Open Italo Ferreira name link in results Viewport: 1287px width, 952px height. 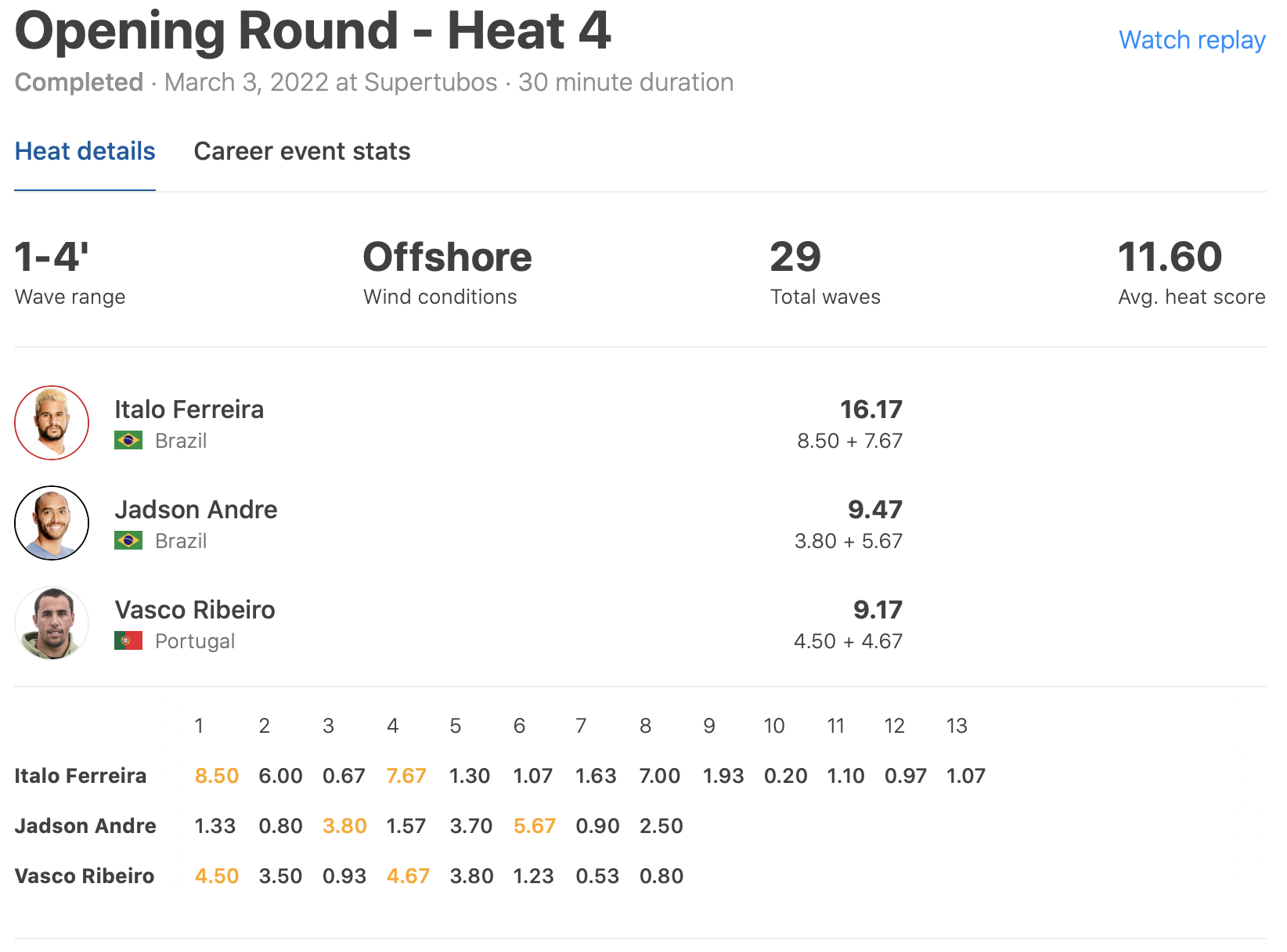[x=189, y=409]
